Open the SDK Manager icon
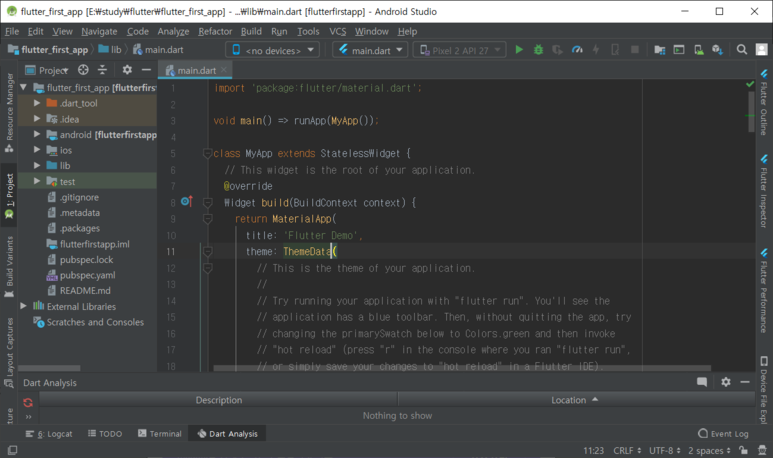 717,50
